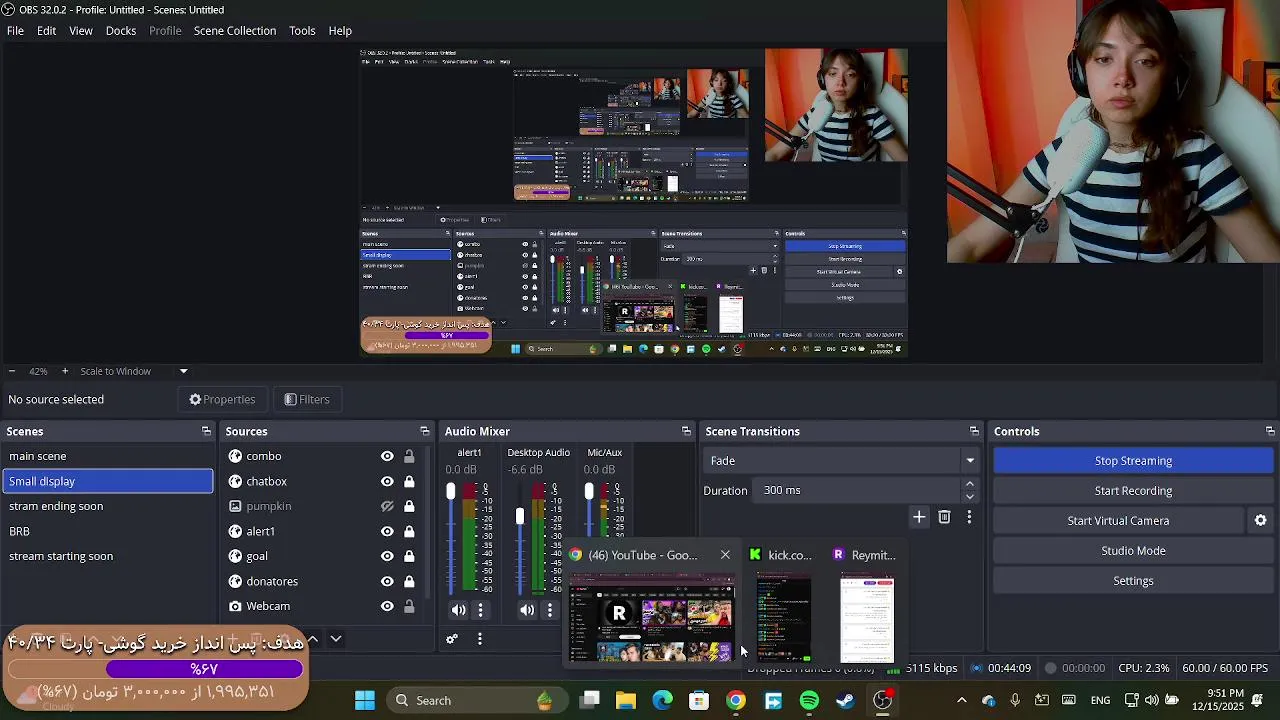Screen dimensions: 1280x720
Task: Select the YouTube Chrome window thumbnail
Action: click(x=652, y=619)
